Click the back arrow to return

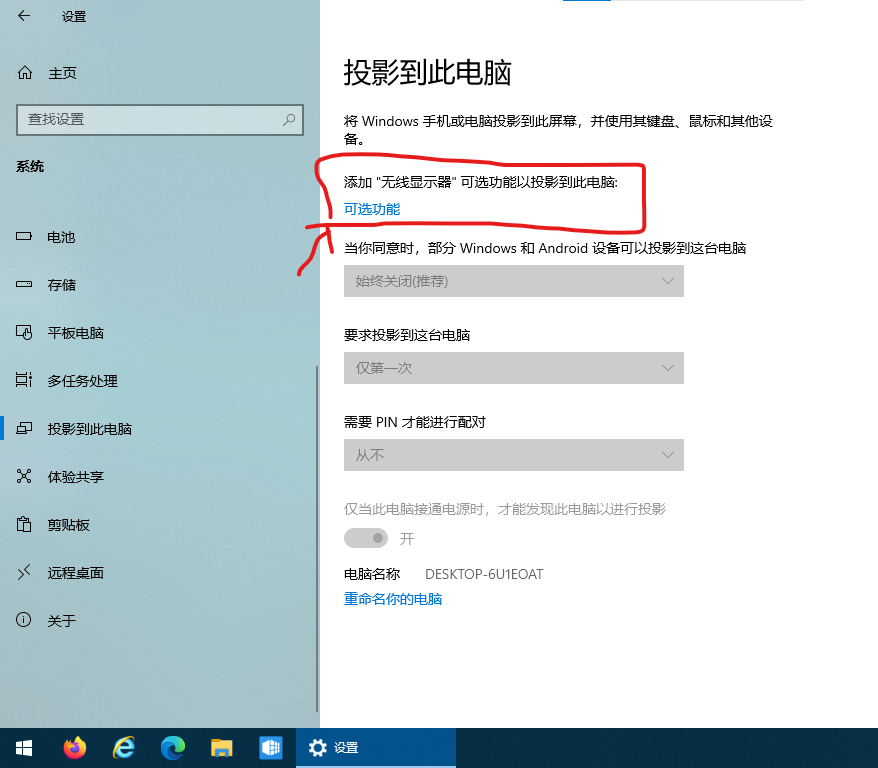(x=23, y=16)
